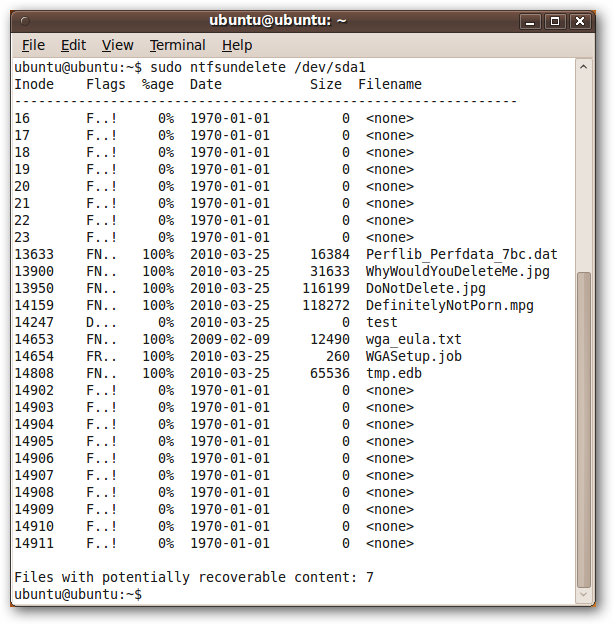The height and width of the screenshot is (625, 614).
Task: Open the Help menu
Action: click(x=237, y=45)
